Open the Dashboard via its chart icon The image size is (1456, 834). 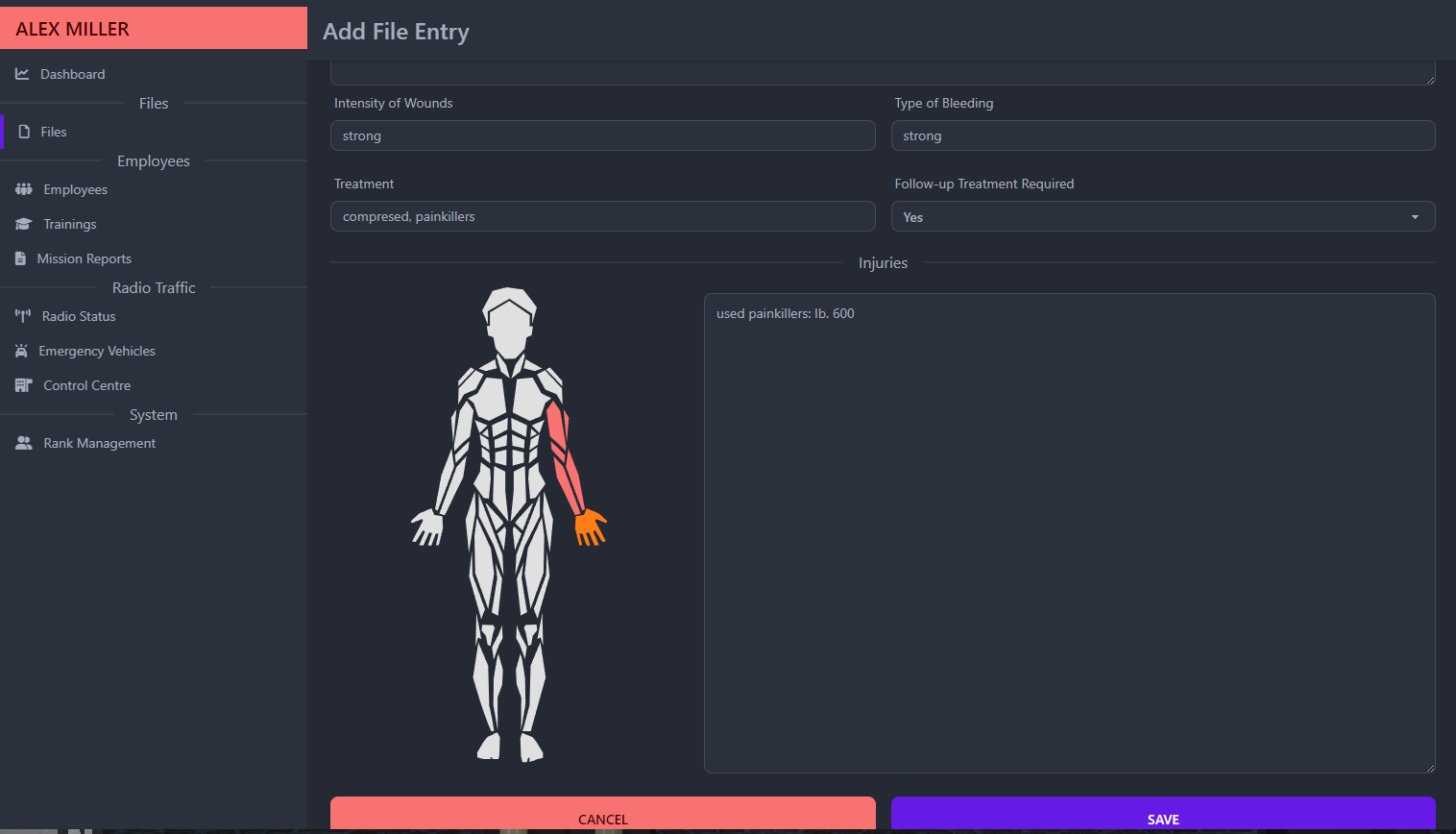coord(22,73)
